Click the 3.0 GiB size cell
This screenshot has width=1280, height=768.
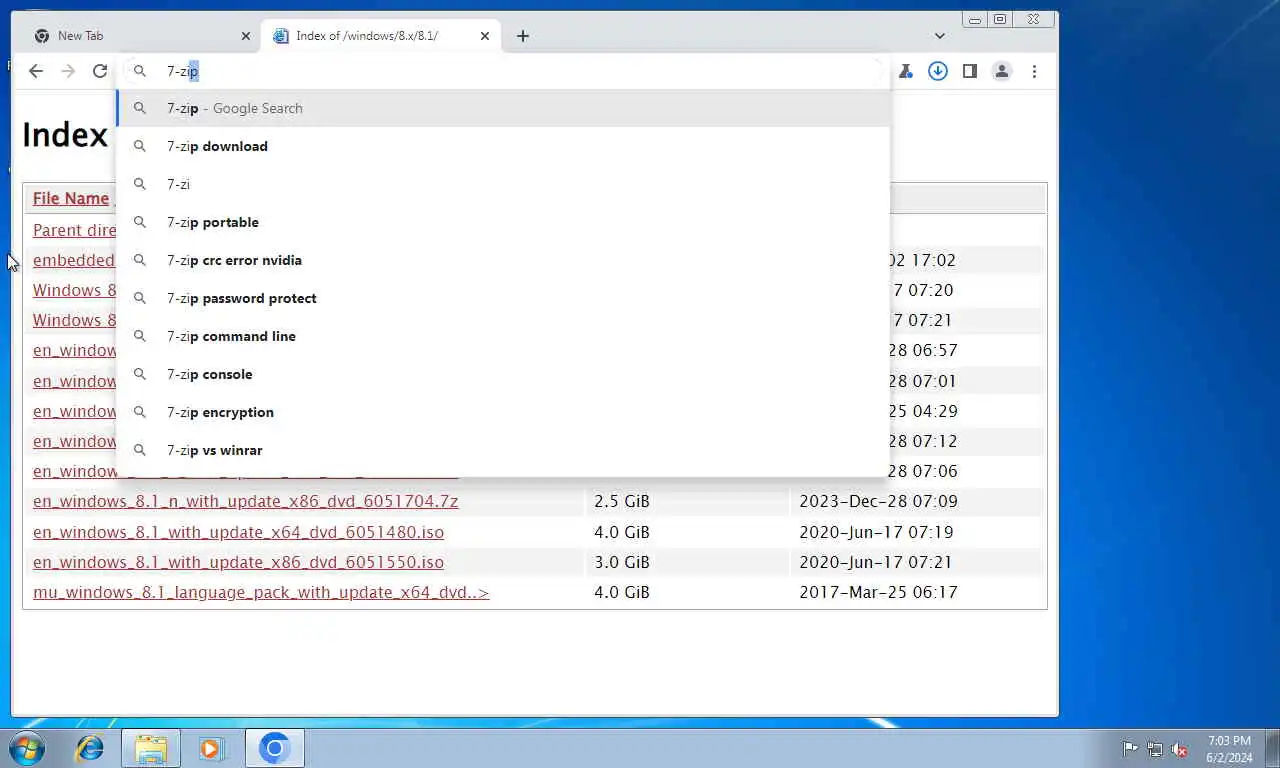click(622, 562)
